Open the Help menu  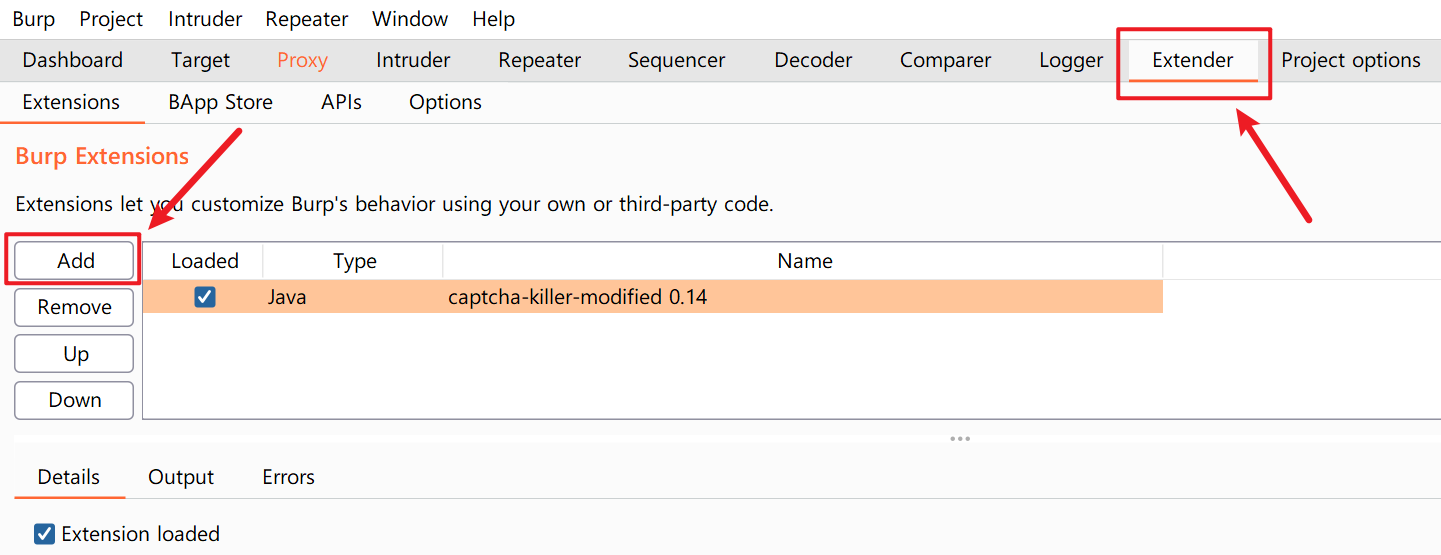pos(494,19)
